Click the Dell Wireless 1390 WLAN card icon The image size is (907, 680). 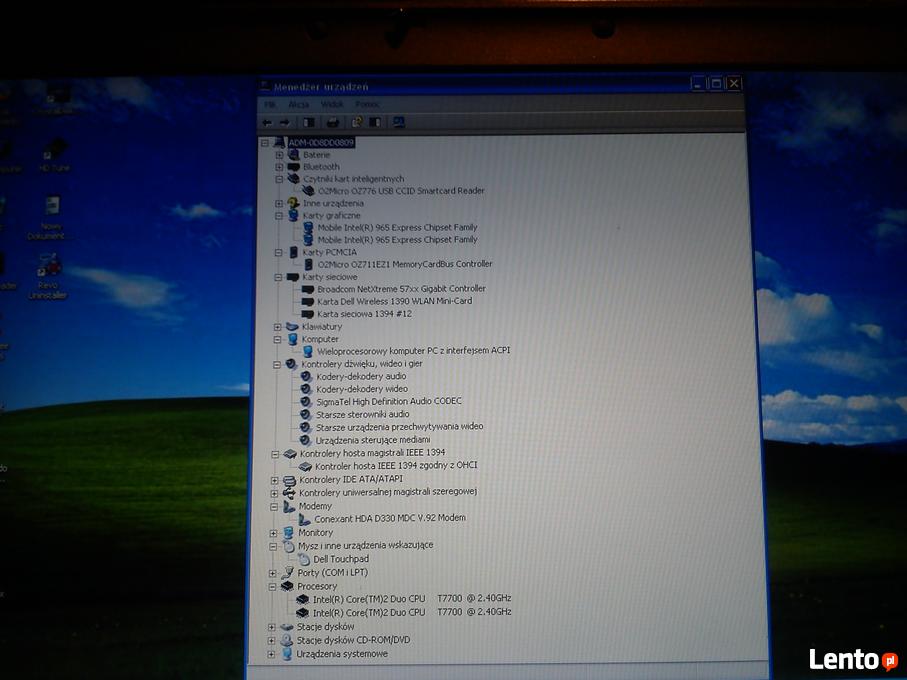(x=308, y=301)
